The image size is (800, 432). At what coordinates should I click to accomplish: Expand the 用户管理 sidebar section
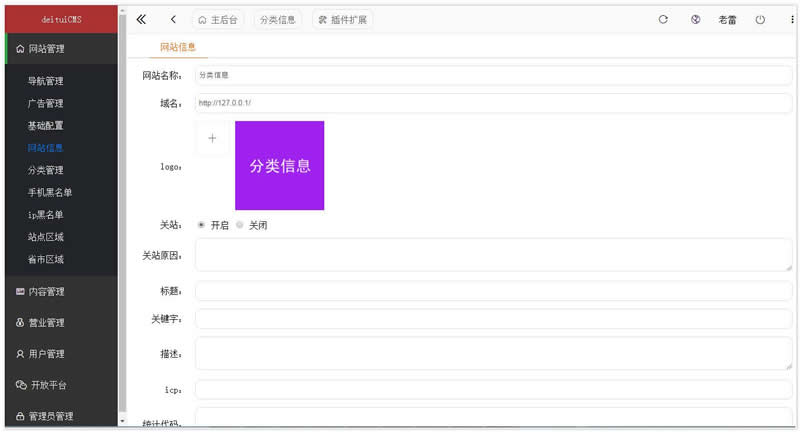(x=58, y=354)
